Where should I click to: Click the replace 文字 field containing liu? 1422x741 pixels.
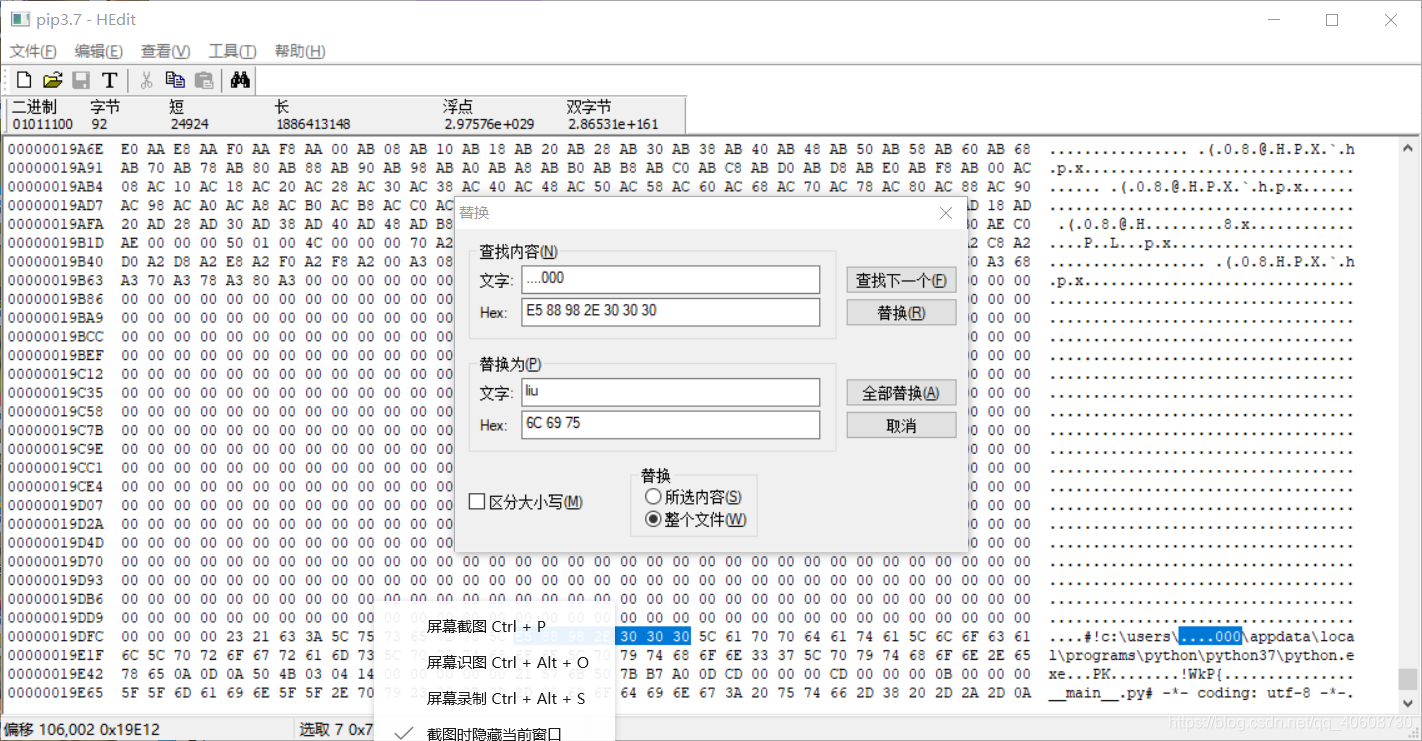tap(670, 392)
